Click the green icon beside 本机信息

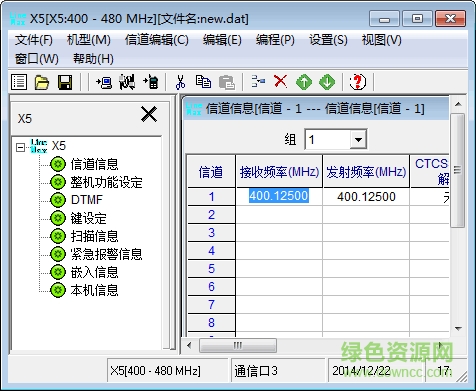(58, 290)
